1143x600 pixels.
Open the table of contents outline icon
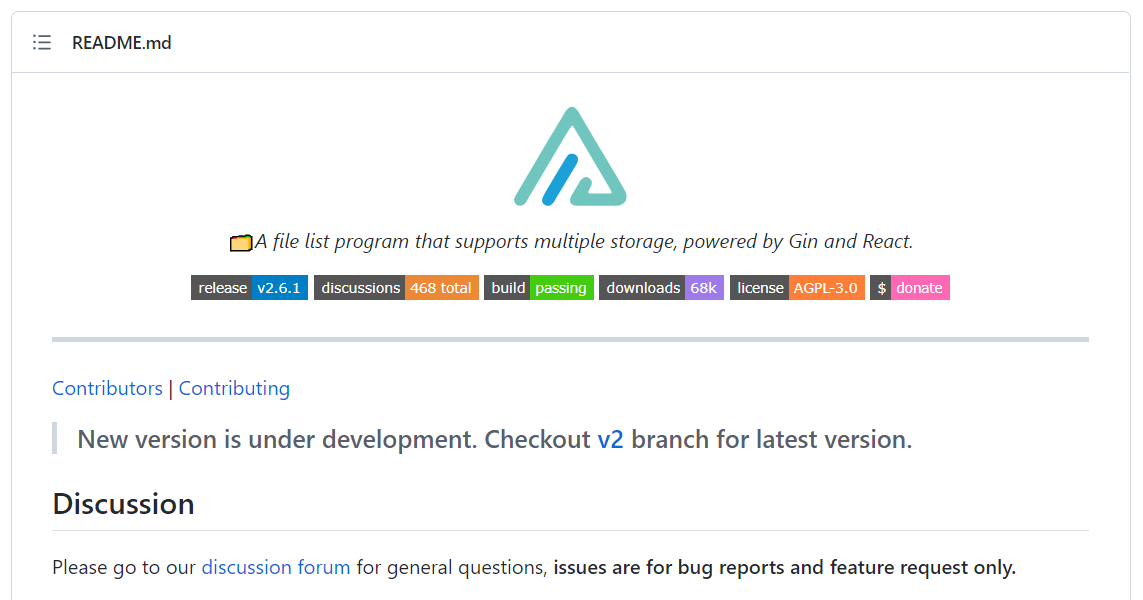[41, 42]
